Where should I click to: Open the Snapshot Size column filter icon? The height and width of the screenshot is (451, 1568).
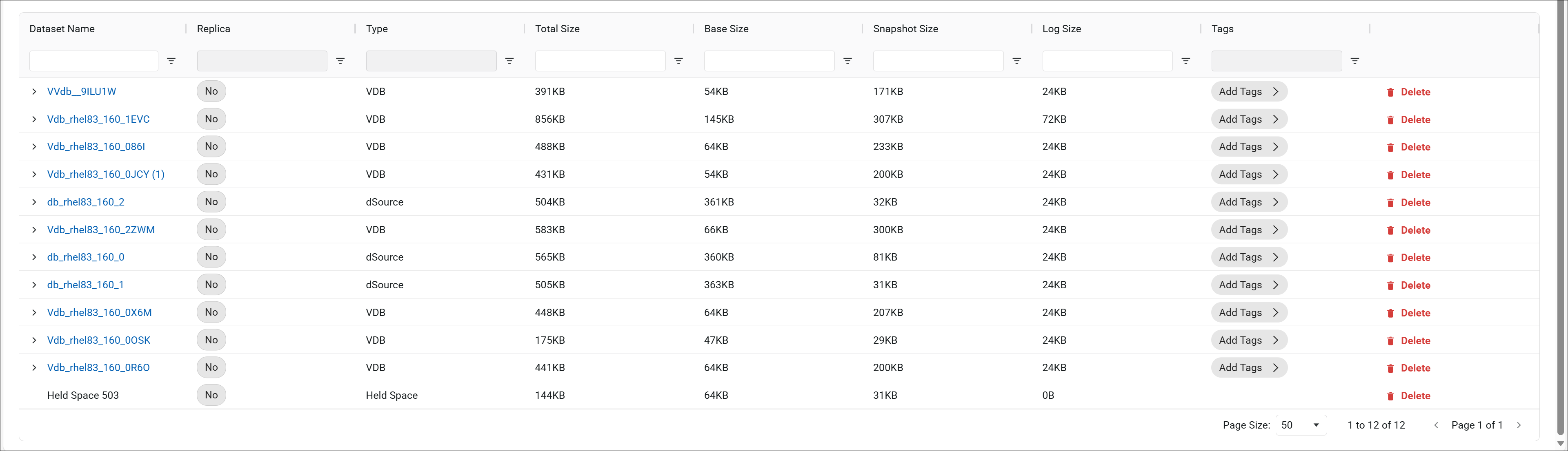click(1016, 61)
